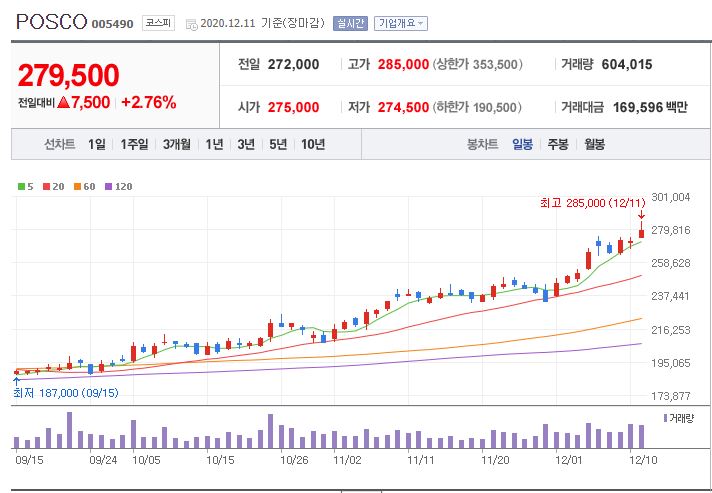Click the 봉차트 label
712x493 pixels.
pyautogui.click(x=482, y=144)
